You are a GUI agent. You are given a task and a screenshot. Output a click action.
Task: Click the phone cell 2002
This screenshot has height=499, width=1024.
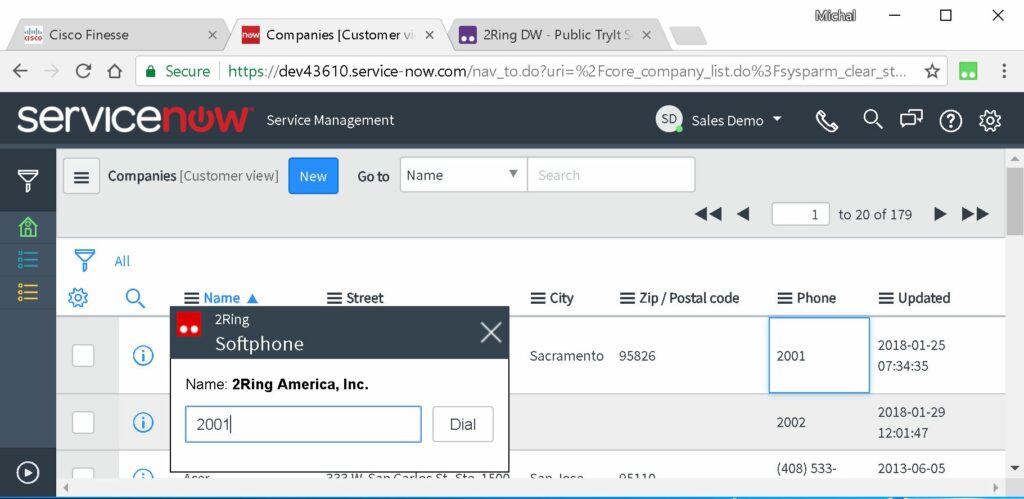point(791,423)
